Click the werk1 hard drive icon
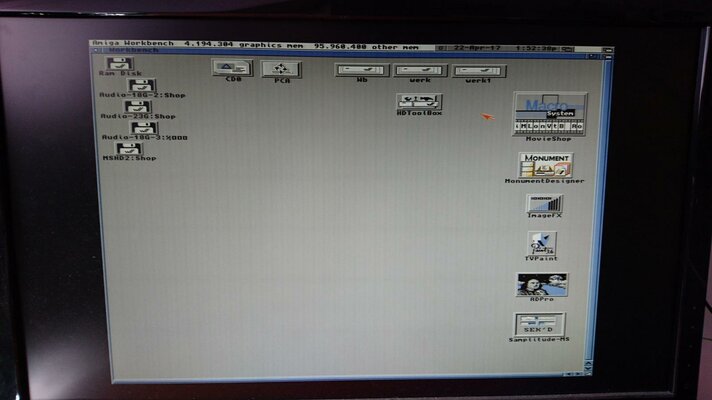Image resolution: width=712 pixels, height=400 pixels. [x=479, y=70]
